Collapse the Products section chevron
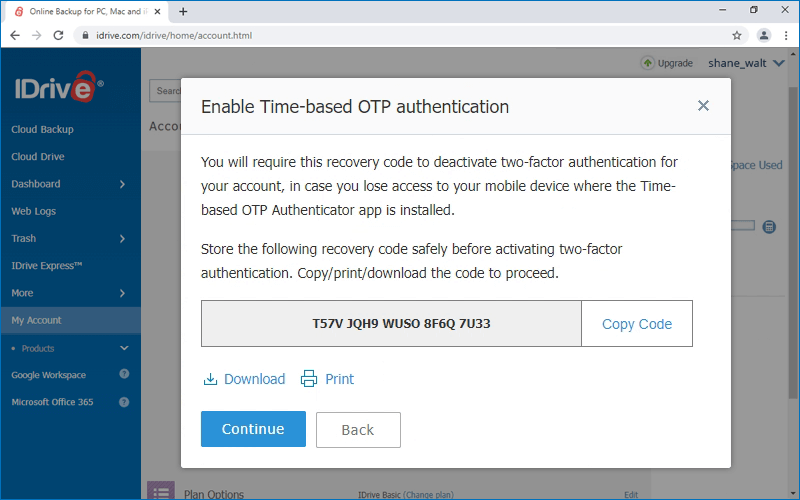 click(x=124, y=348)
